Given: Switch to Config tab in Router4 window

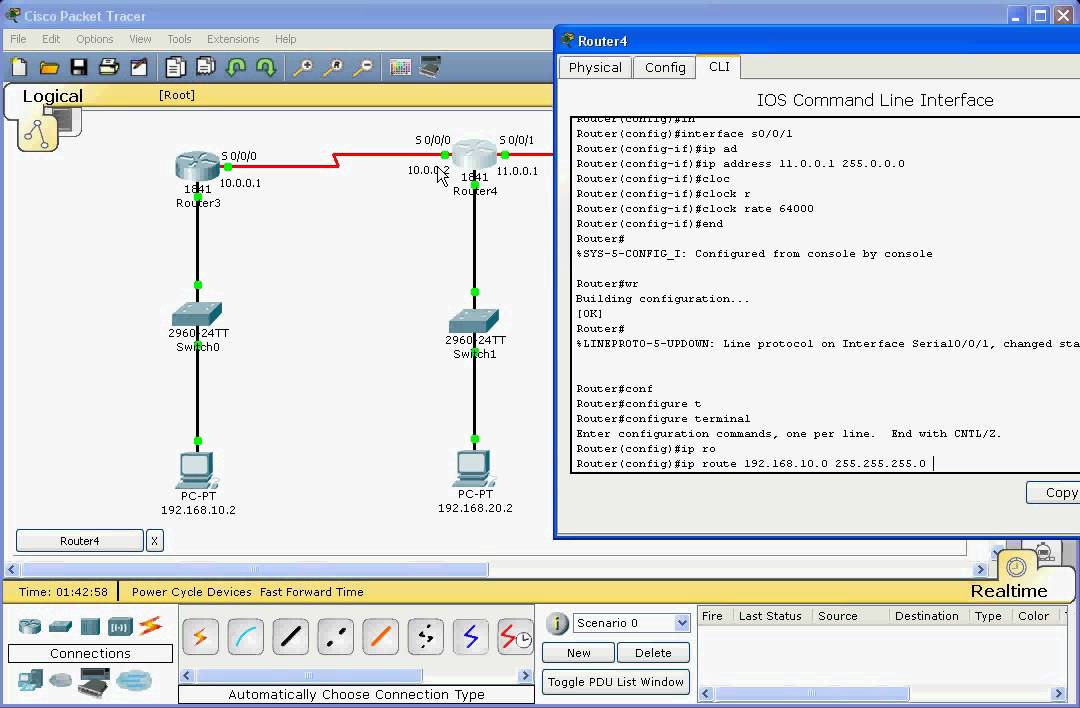Looking at the screenshot, I should point(665,67).
